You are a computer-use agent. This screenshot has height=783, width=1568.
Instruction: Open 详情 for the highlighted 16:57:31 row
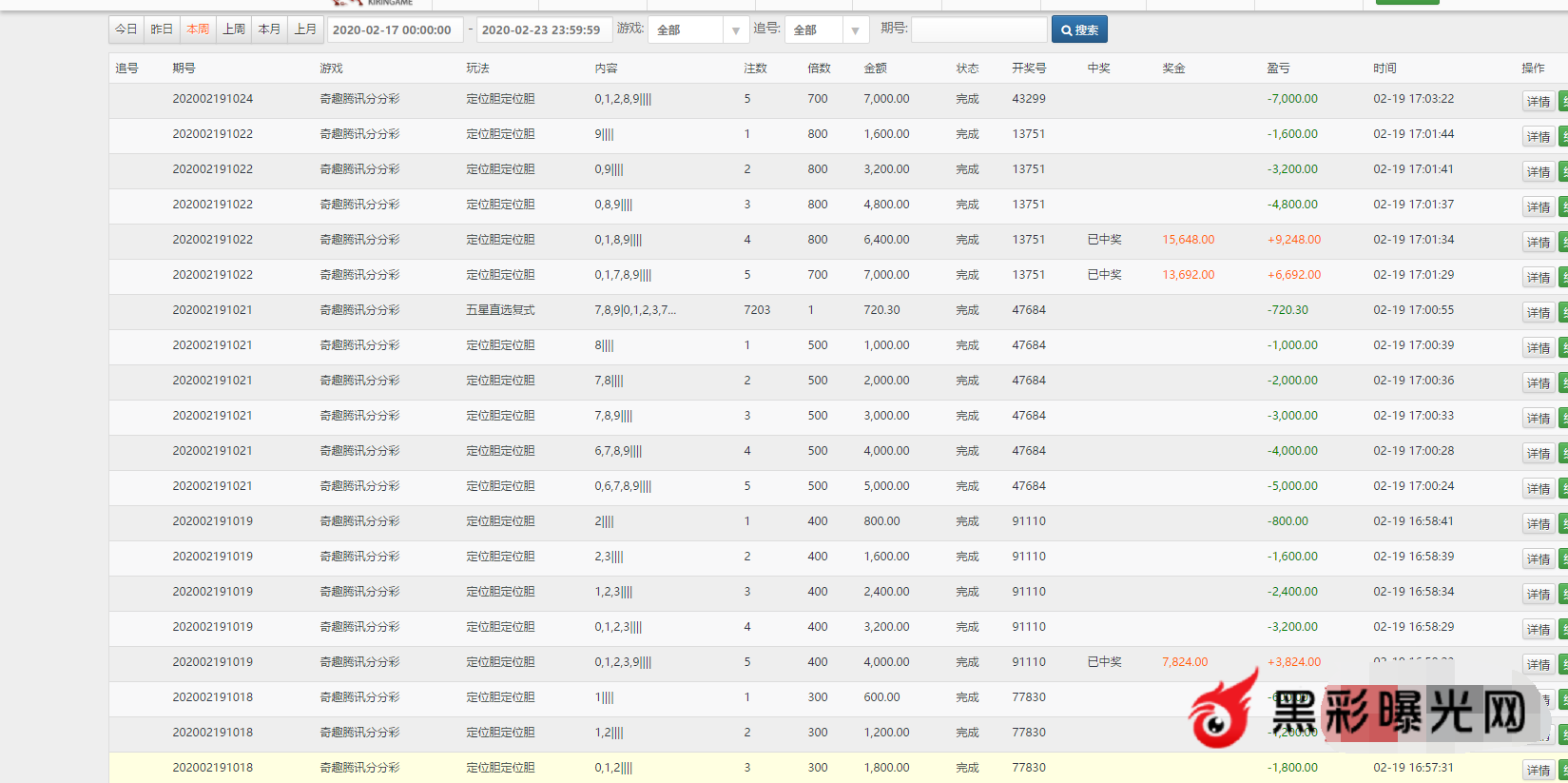coord(1538,771)
